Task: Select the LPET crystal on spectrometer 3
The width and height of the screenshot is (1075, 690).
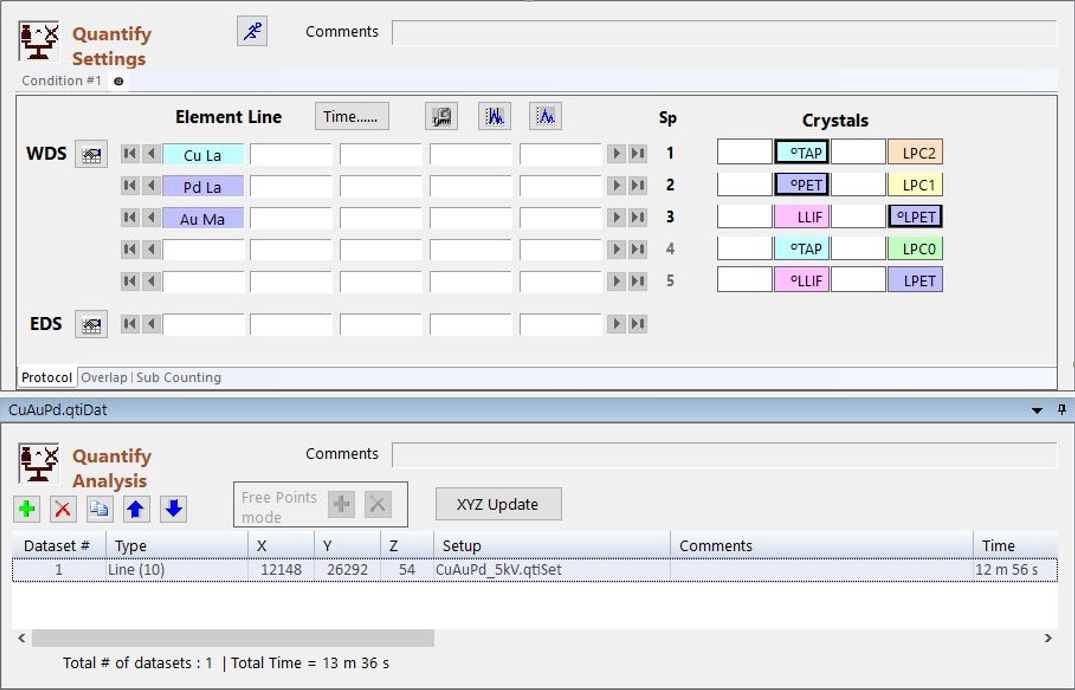Action: tap(915, 217)
